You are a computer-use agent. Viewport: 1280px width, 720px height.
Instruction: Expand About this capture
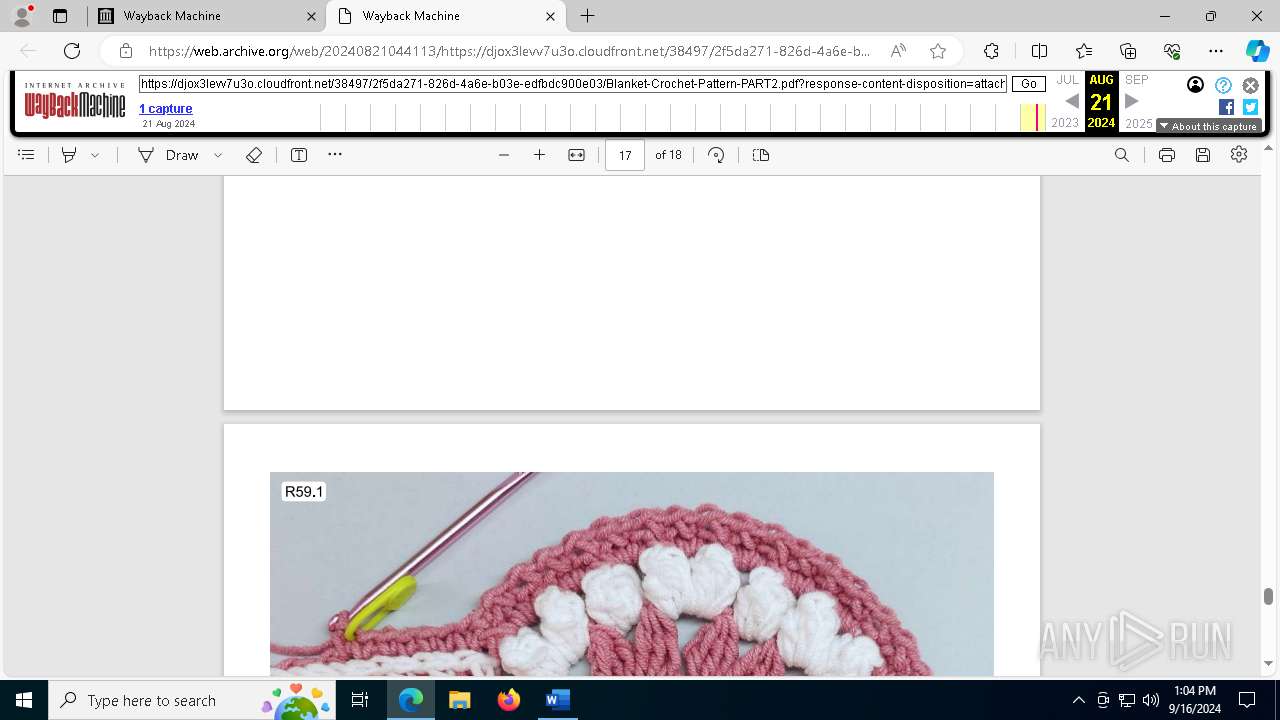1208,127
